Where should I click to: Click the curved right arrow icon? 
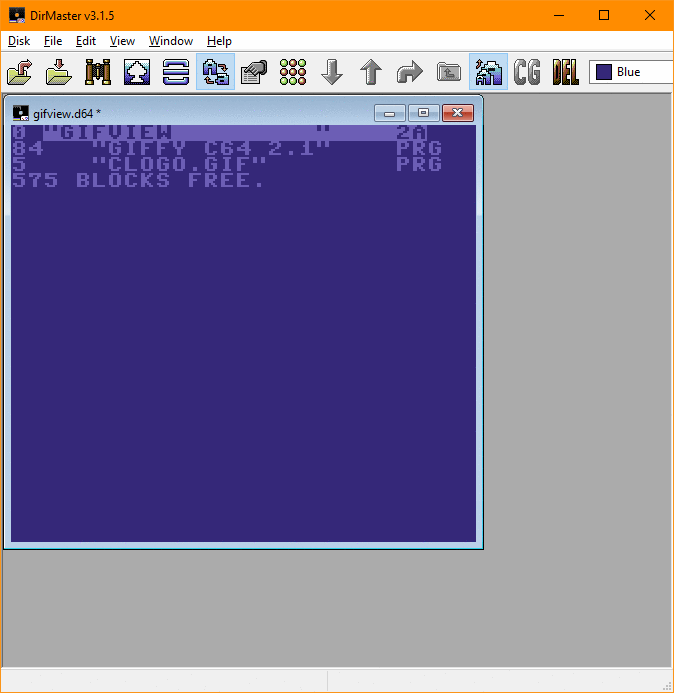(410, 72)
